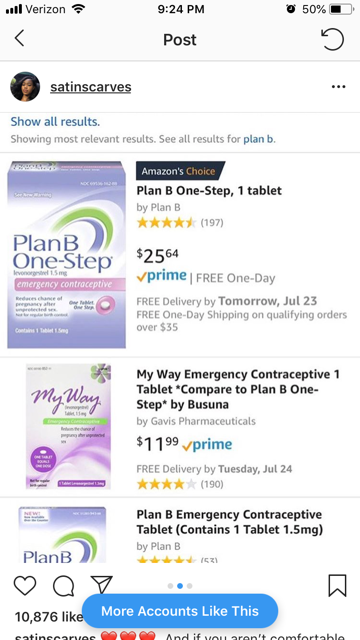360x640 pixels.
Task: Open My Way product box image
Action: 68,426
